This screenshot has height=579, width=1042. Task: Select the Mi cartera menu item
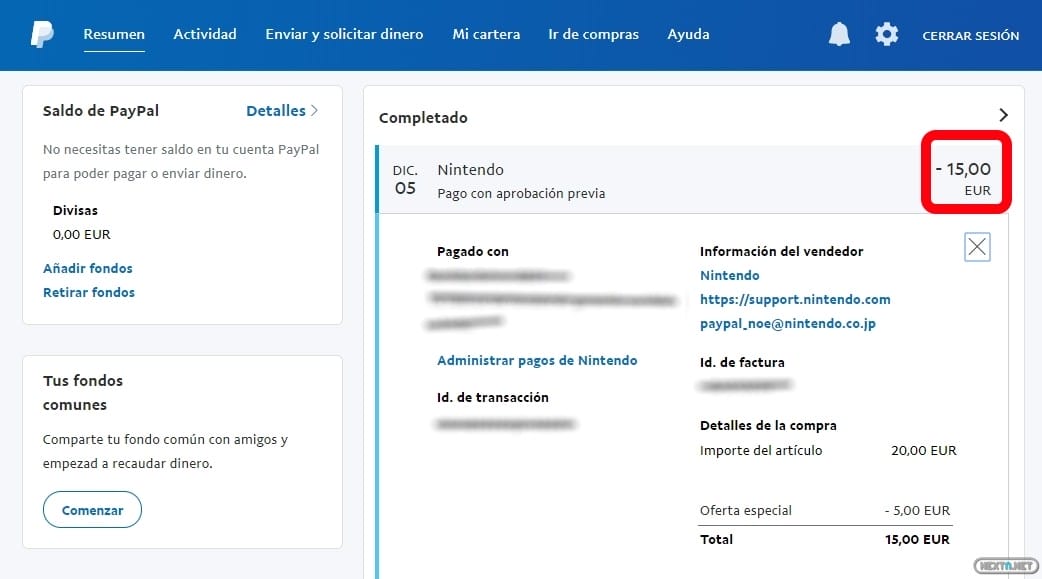point(486,34)
